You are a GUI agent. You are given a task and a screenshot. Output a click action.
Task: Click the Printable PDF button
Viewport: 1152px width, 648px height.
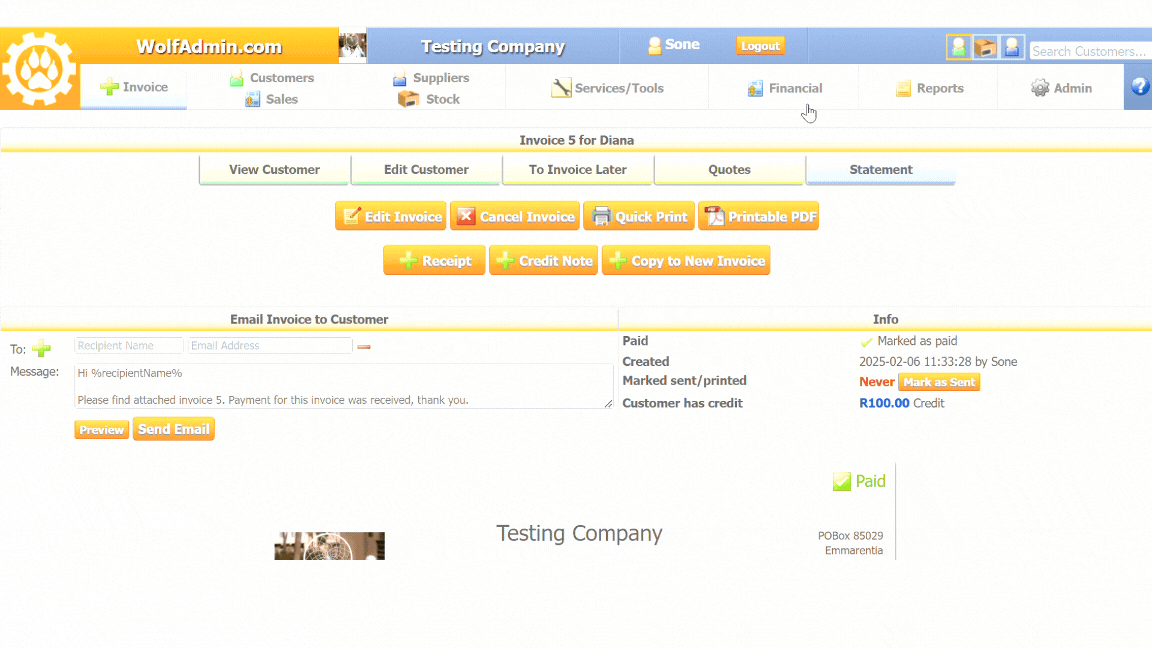759,216
